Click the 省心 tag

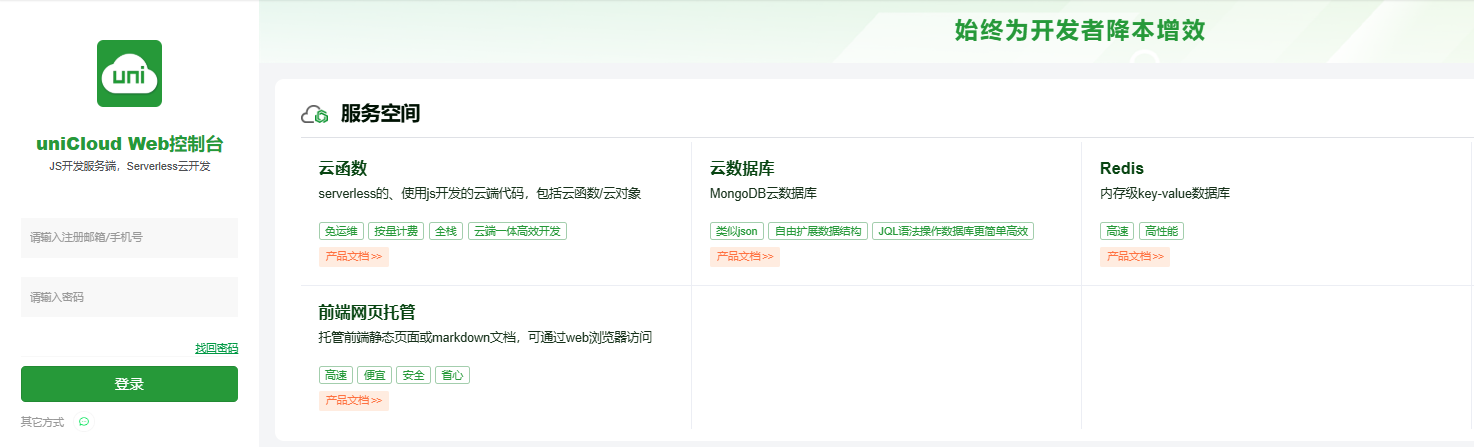tap(452, 375)
